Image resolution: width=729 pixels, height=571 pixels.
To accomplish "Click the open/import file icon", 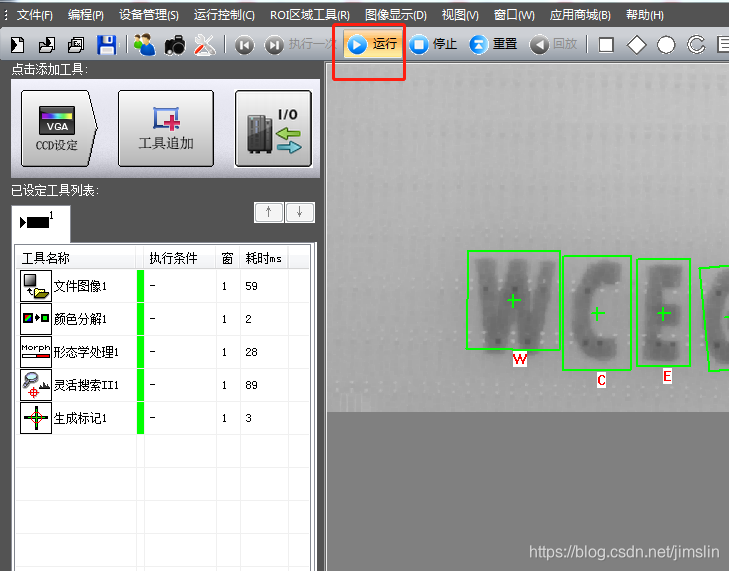I will pos(46,45).
